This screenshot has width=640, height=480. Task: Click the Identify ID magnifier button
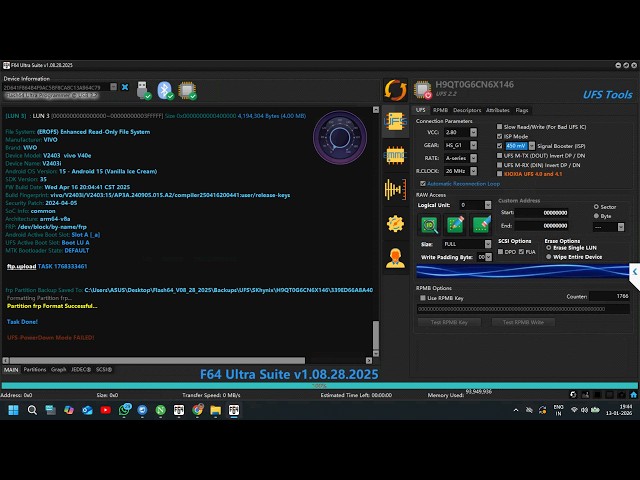pos(429,225)
